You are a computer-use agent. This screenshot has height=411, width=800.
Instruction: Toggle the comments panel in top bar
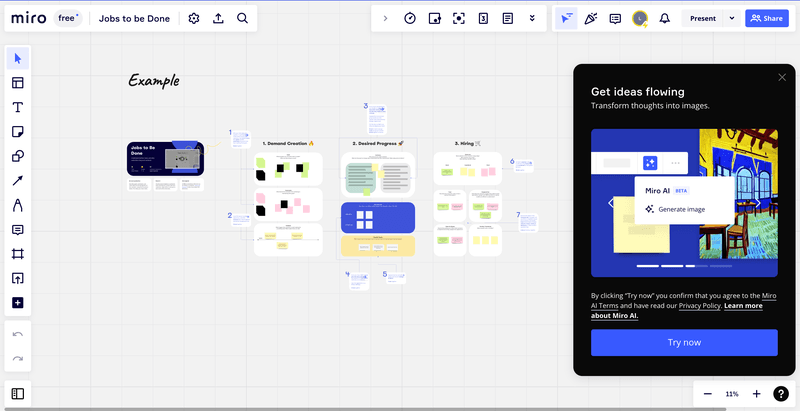pyautogui.click(x=615, y=18)
